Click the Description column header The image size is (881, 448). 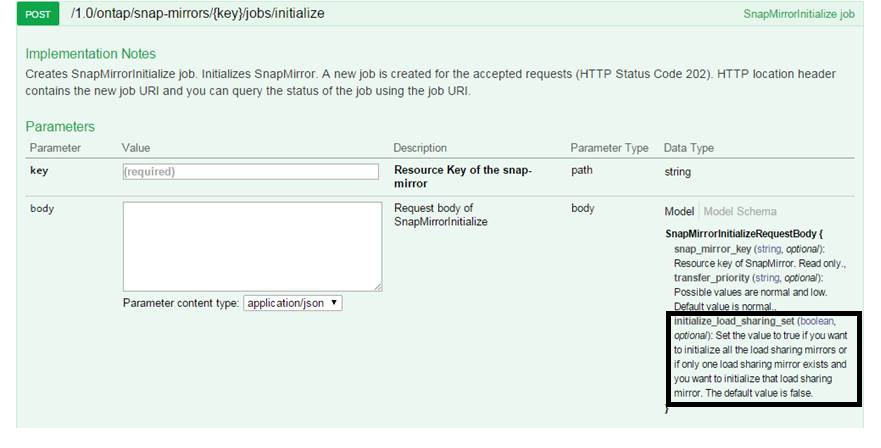[420, 148]
